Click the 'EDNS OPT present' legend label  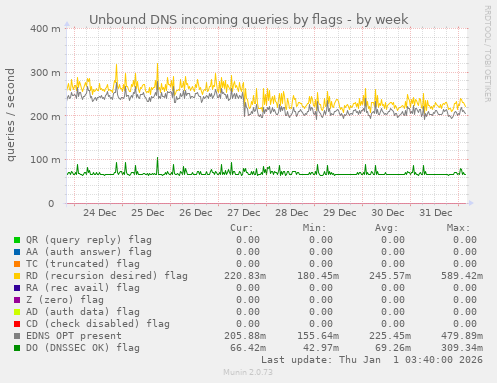click(x=74, y=336)
